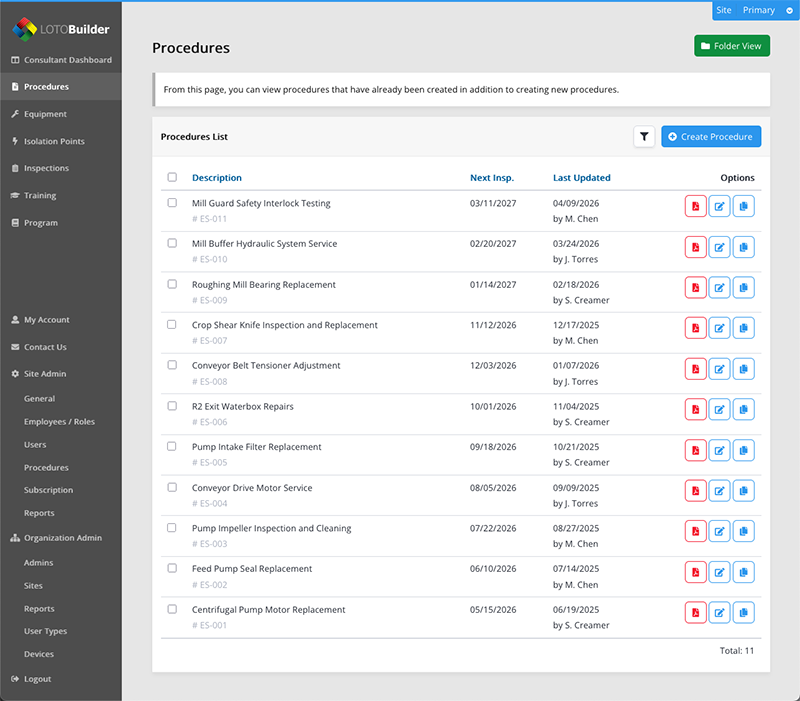The width and height of the screenshot is (800, 701).
Task: Open Employees / Roles under Site Admin
Action: (x=59, y=421)
